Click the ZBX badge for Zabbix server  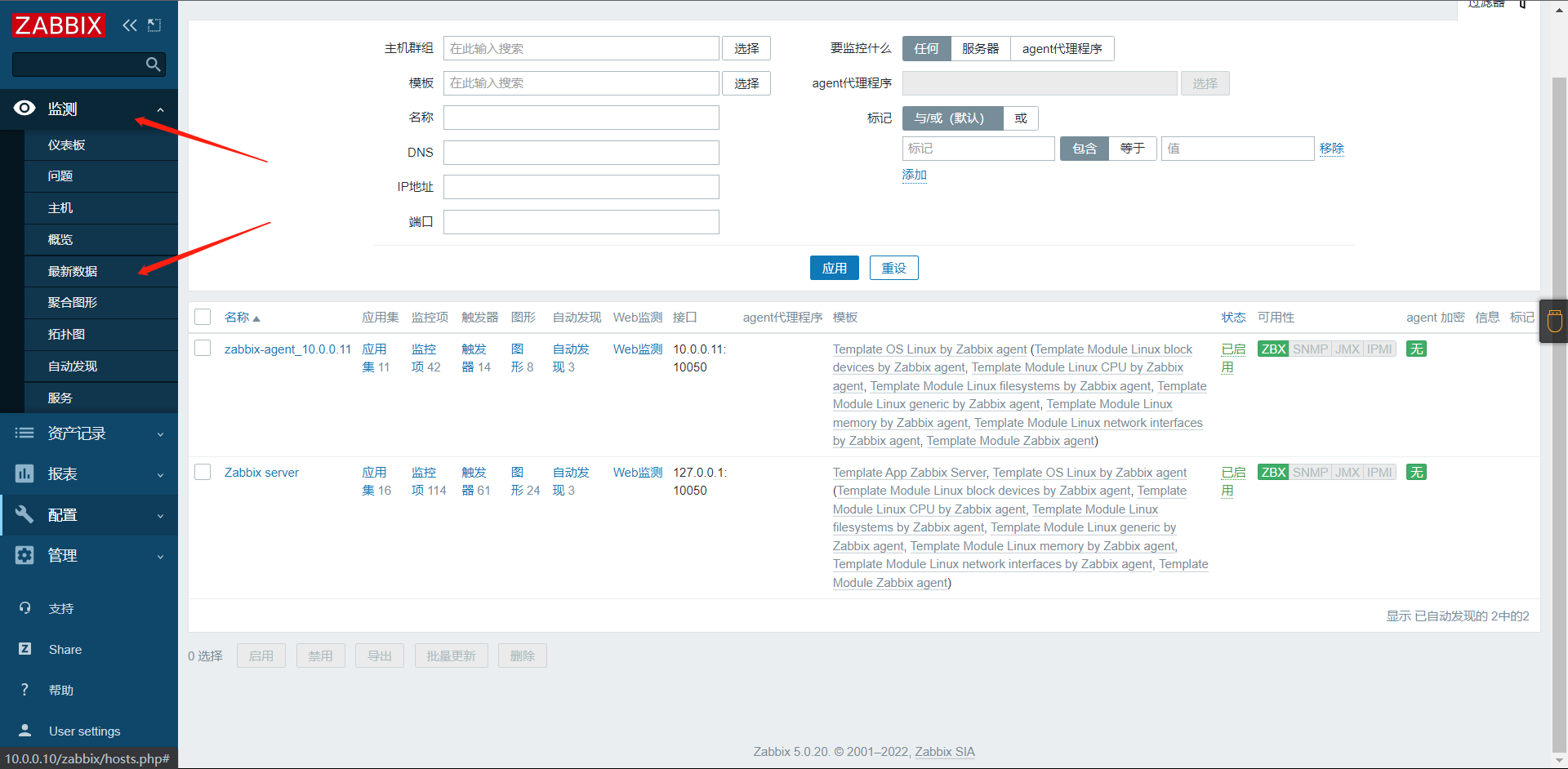(1273, 472)
